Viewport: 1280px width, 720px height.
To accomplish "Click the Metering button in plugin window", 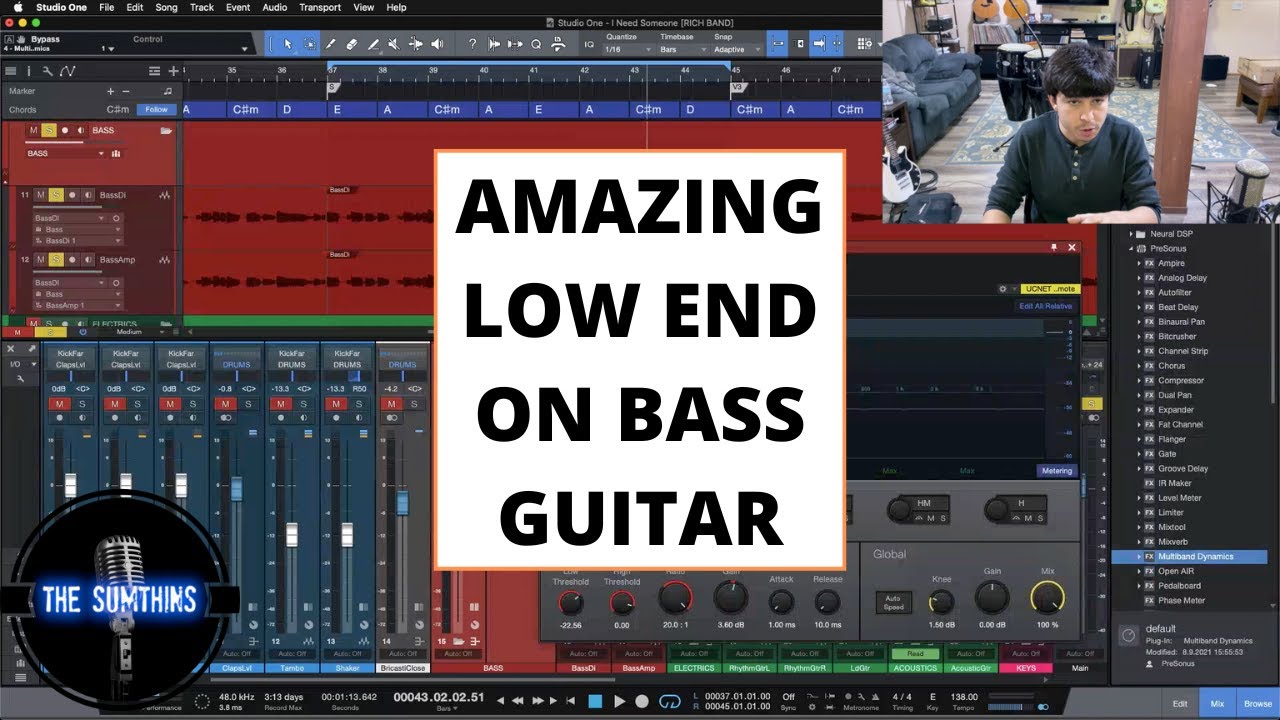I will 1056,471.
